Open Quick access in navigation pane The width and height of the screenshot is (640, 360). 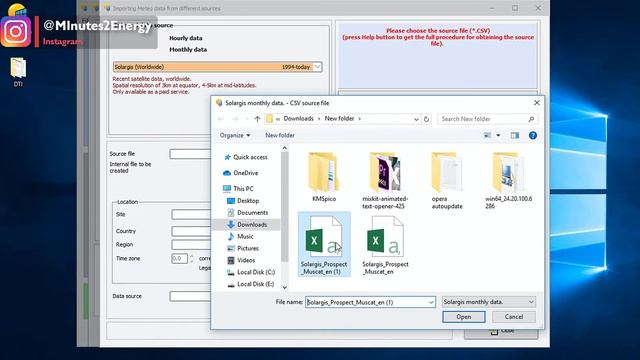[246, 157]
